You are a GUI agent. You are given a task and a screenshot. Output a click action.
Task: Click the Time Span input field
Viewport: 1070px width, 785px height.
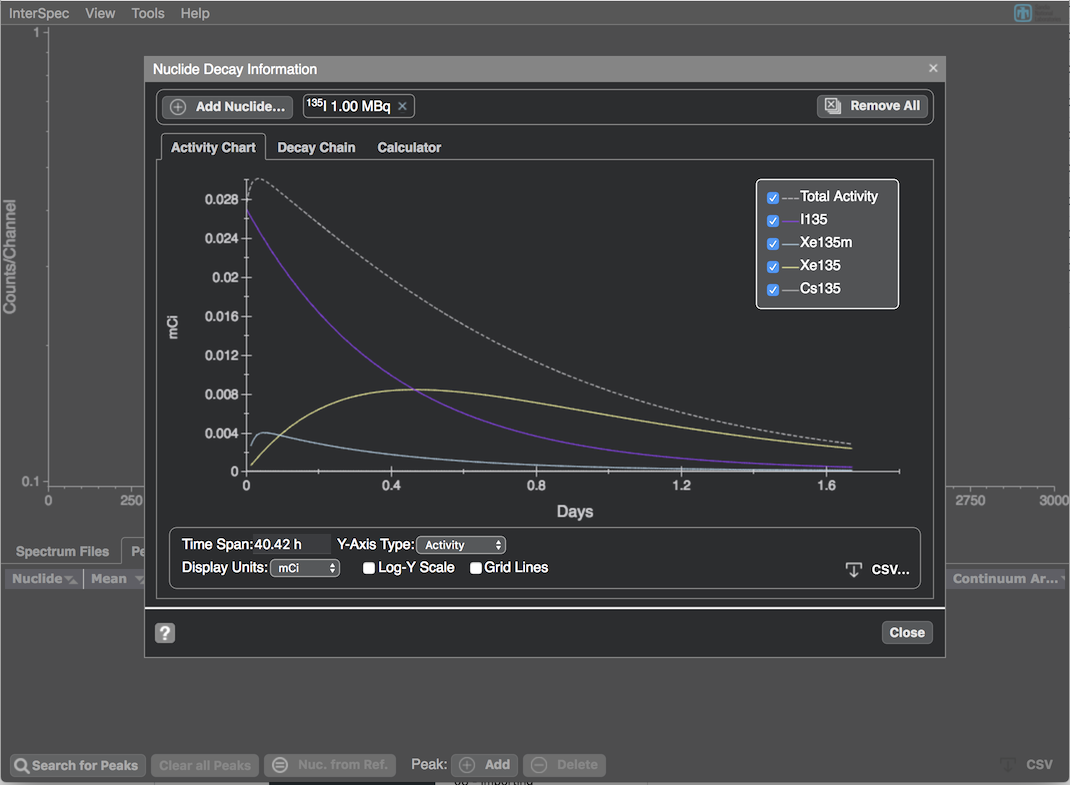290,545
